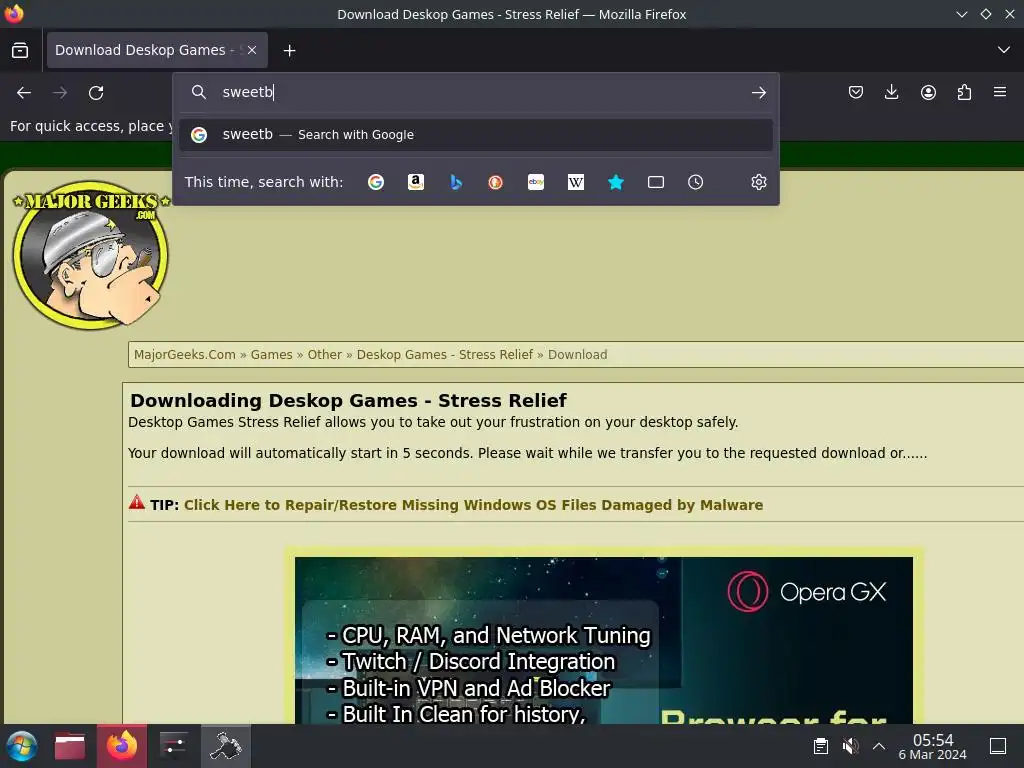
Task: Open the MajorGeeks.Com breadcrumb link
Action: (x=185, y=355)
